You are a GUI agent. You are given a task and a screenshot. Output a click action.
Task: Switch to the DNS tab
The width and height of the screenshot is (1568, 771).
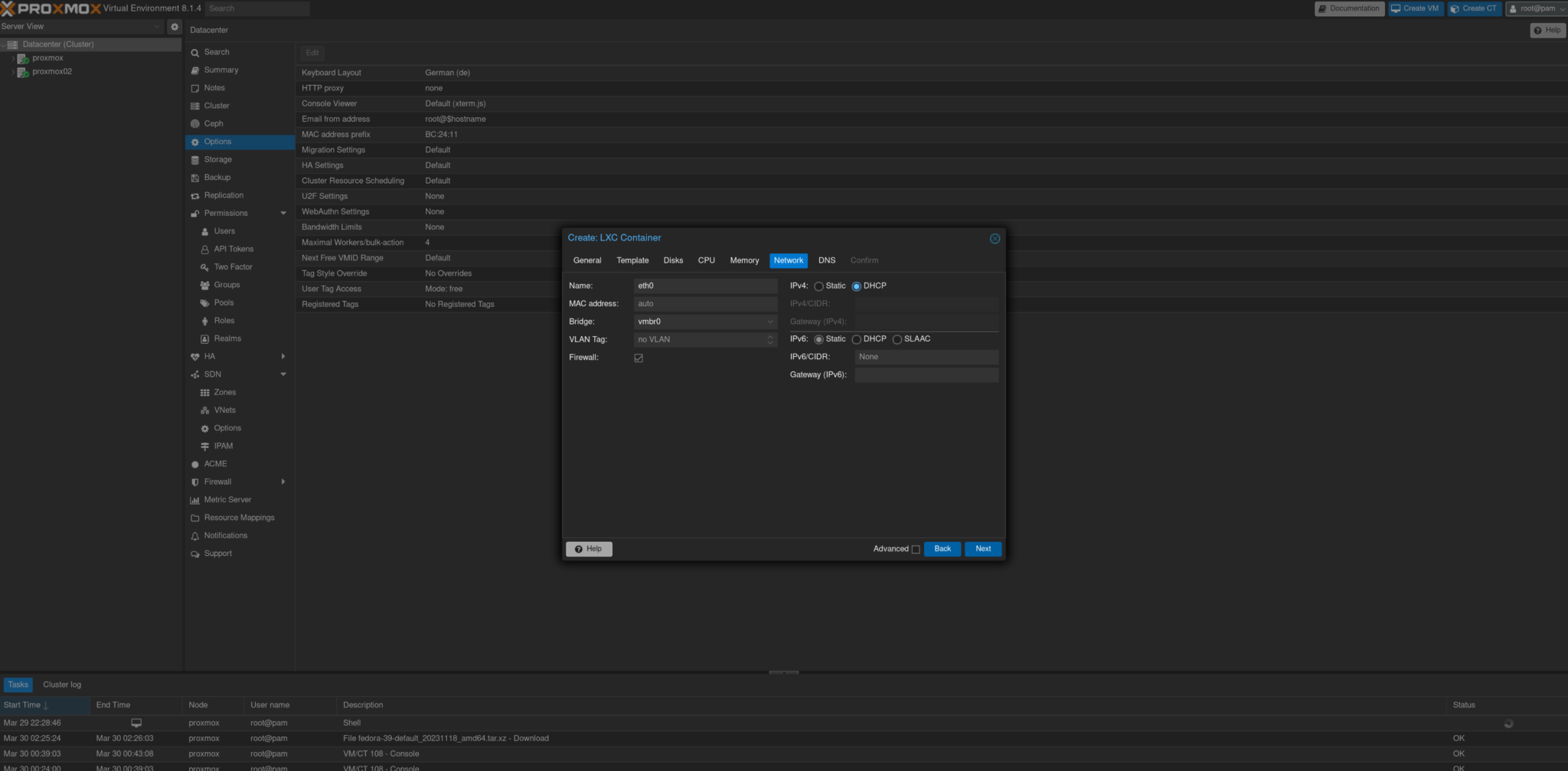coord(827,260)
